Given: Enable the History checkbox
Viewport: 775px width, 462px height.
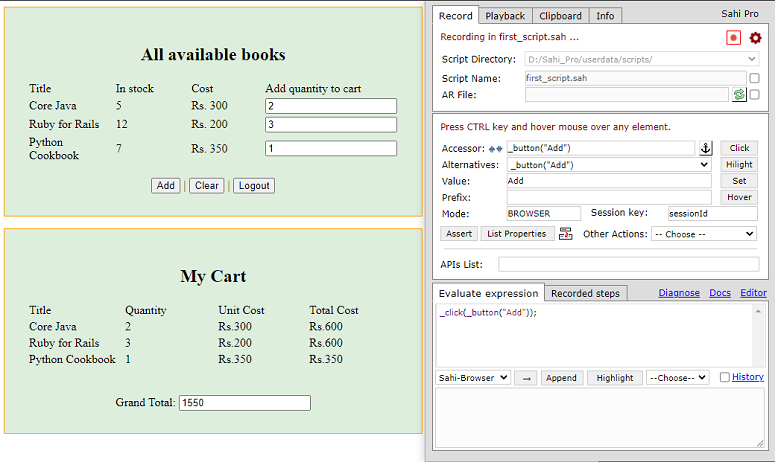Looking at the screenshot, I should click(x=725, y=378).
